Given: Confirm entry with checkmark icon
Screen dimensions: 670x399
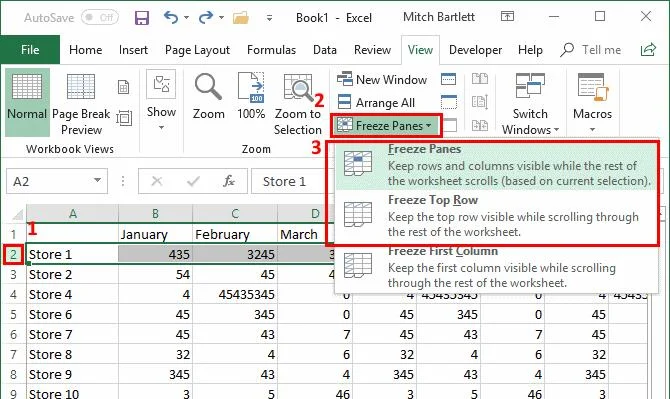Looking at the screenshot, I should 193,181.
